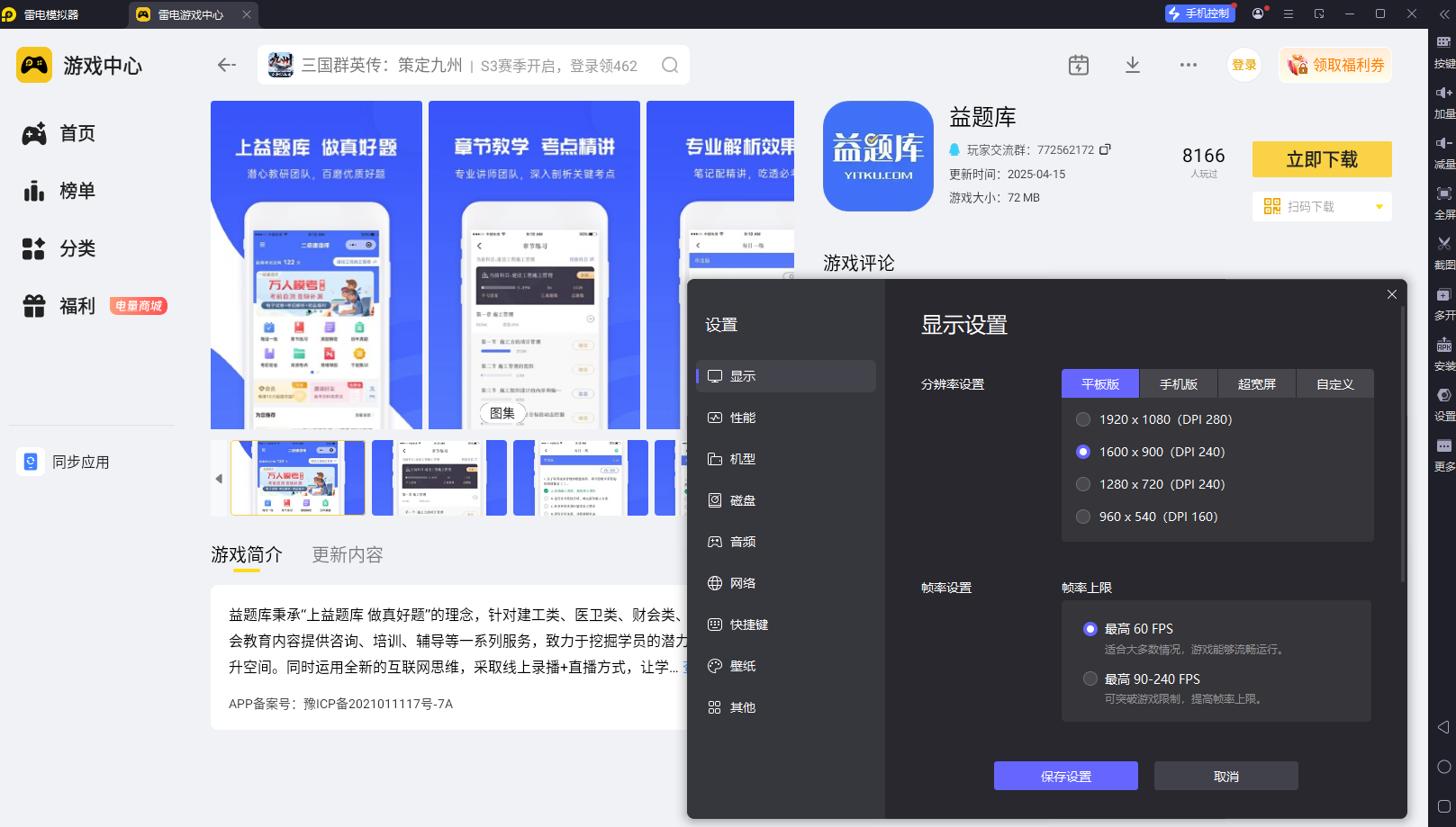The height and width of the screenshot is (827, 1456).
Task: Open 同步应用 sync apps
Action: [x=65, y=462]
